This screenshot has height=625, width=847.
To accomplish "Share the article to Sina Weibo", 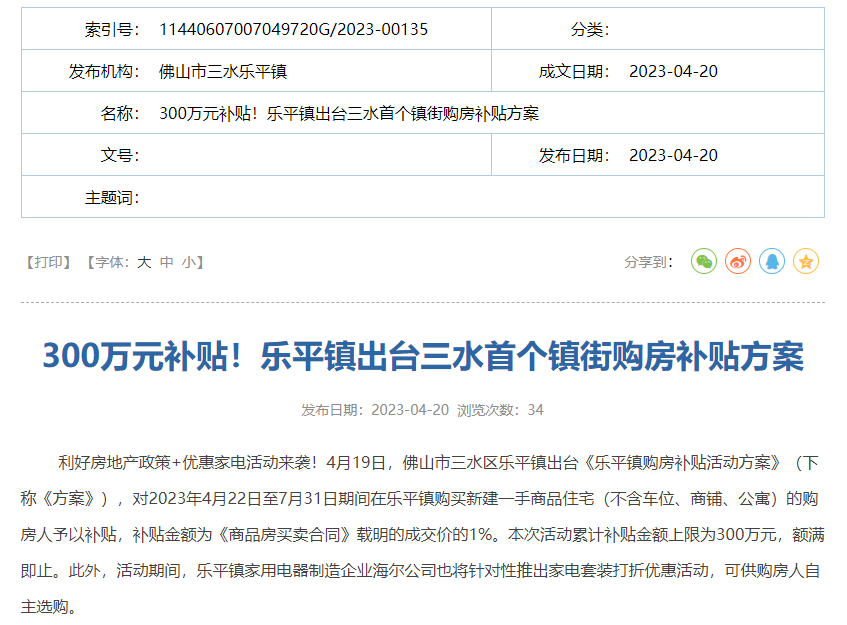I will tap(737, 261).
